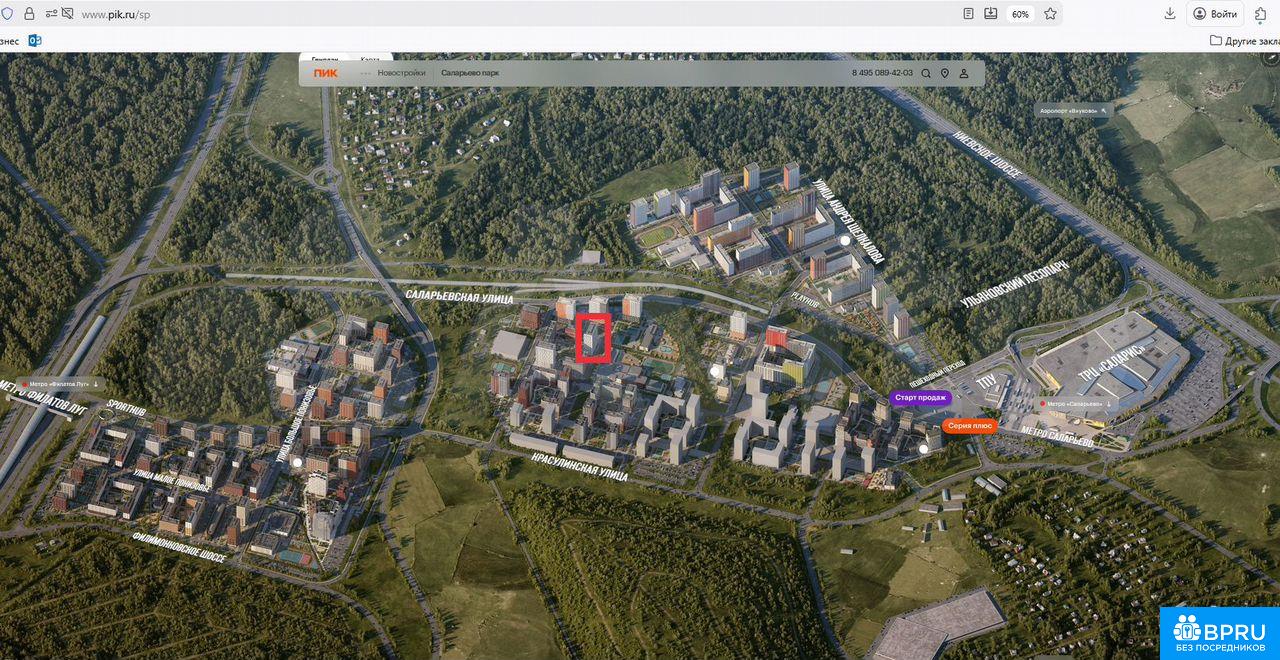
Task: Click the orange Серия плюс badge
Action: [x=969, y=425]
